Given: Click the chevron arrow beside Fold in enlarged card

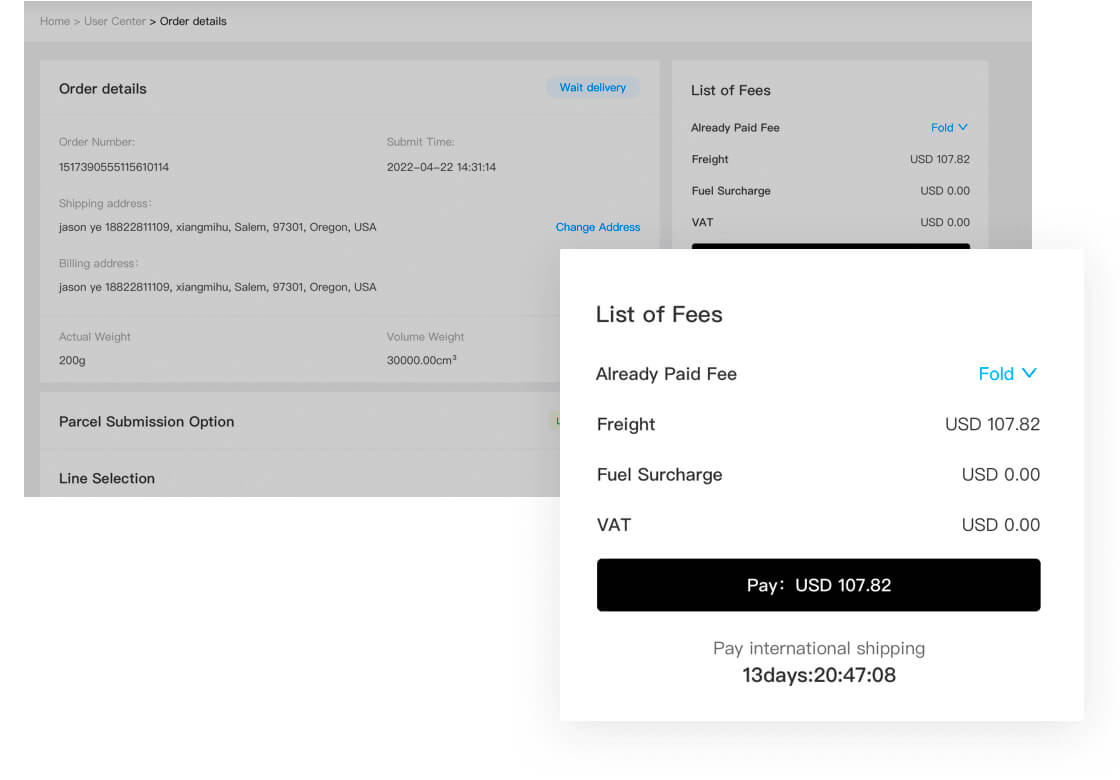Looking at the screenshot, I should point(1029,373).
